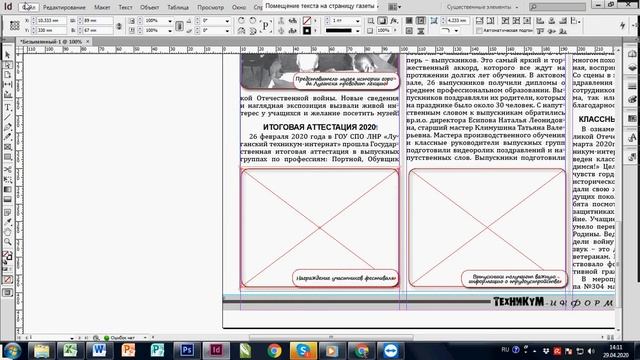This screenshot has height=360, width=640.
Task: Open the scale Y percentage dropdown
Action: click(x=170, y=31)
